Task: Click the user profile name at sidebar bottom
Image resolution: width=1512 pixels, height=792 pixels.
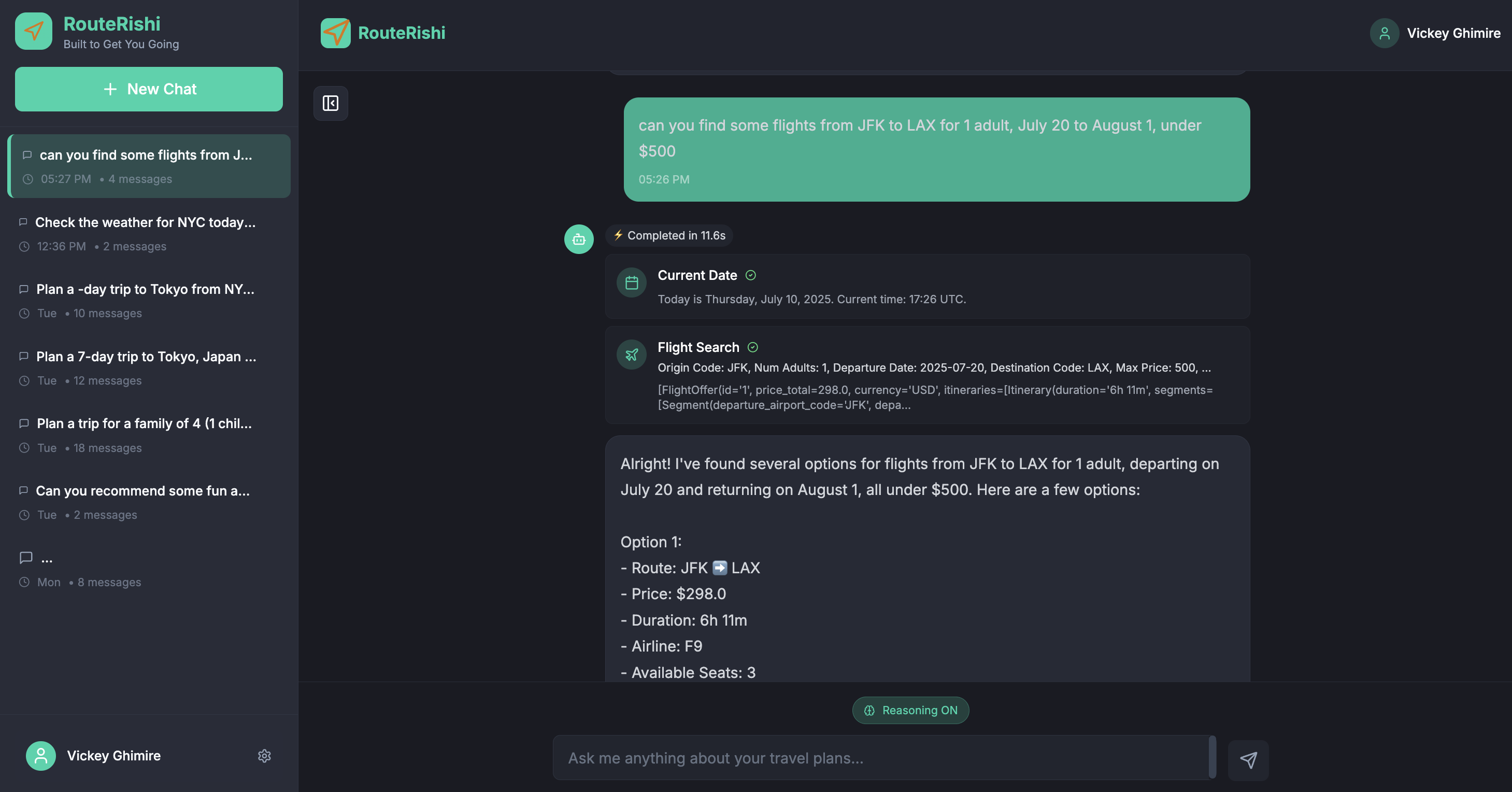Action: [113, 756]
